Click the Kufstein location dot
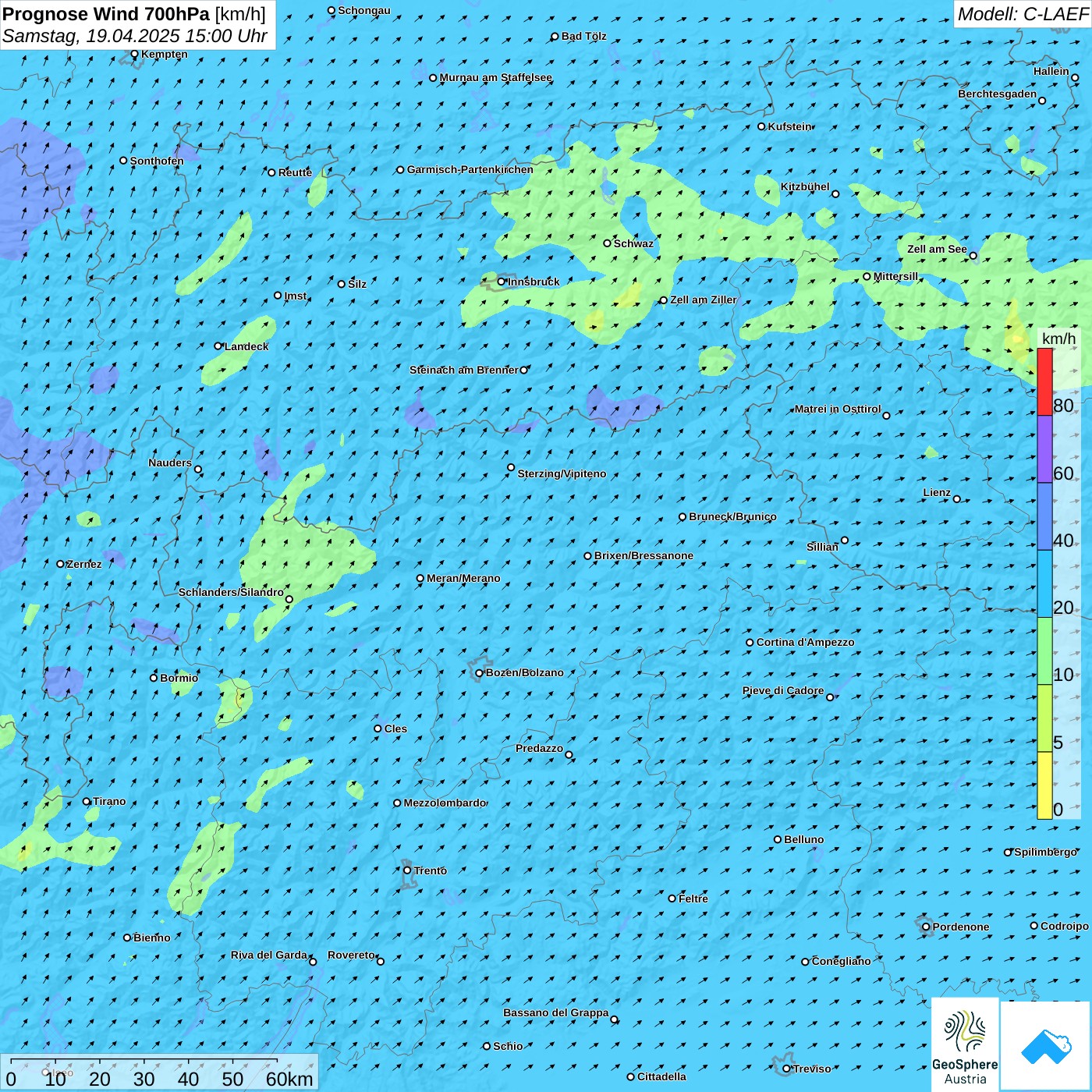Viewport: 1092px width, 1092px height. [761, 126]
